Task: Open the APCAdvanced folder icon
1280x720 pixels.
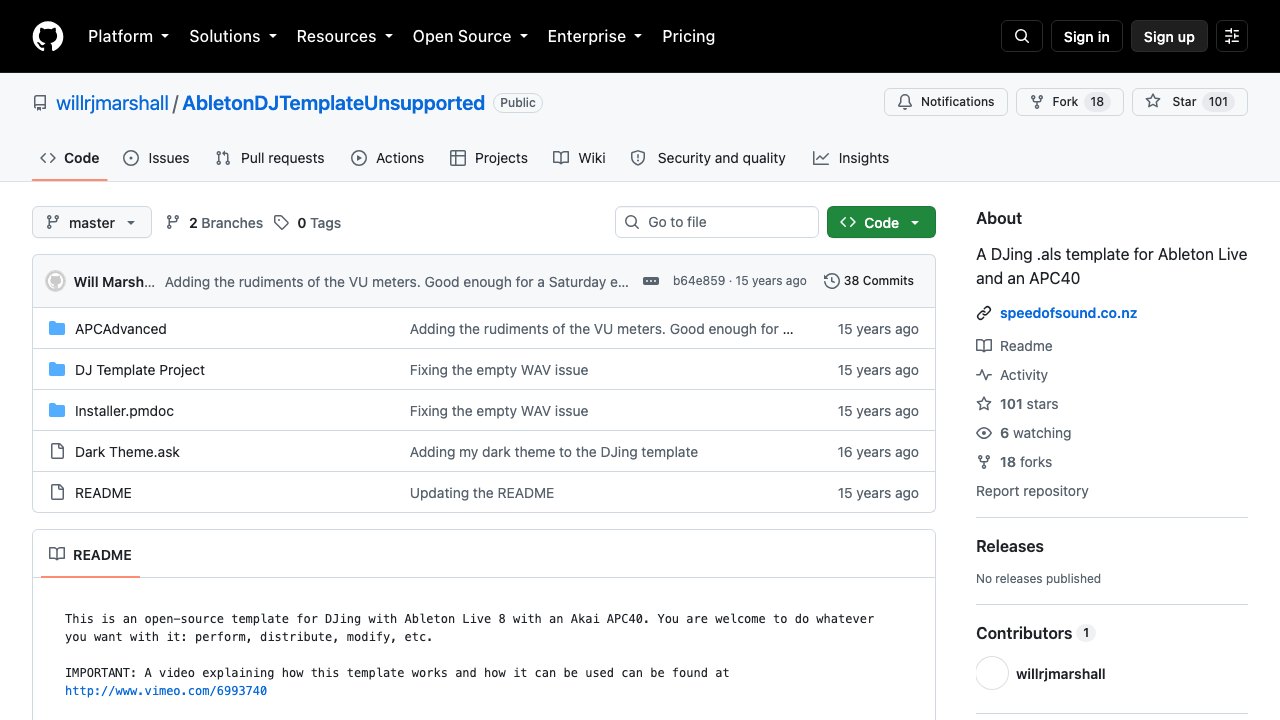Action: point(57,329)
